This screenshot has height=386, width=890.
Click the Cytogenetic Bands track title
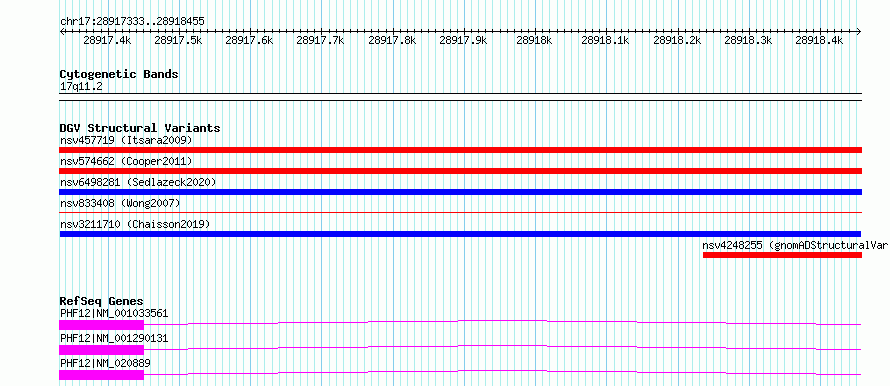point(119,74)
